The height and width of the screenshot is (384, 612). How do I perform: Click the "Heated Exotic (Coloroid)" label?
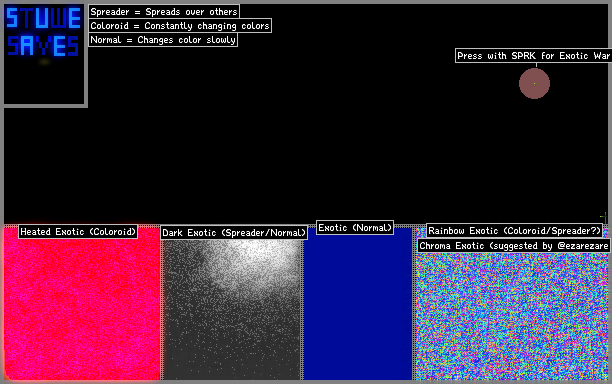coord(78,232)
